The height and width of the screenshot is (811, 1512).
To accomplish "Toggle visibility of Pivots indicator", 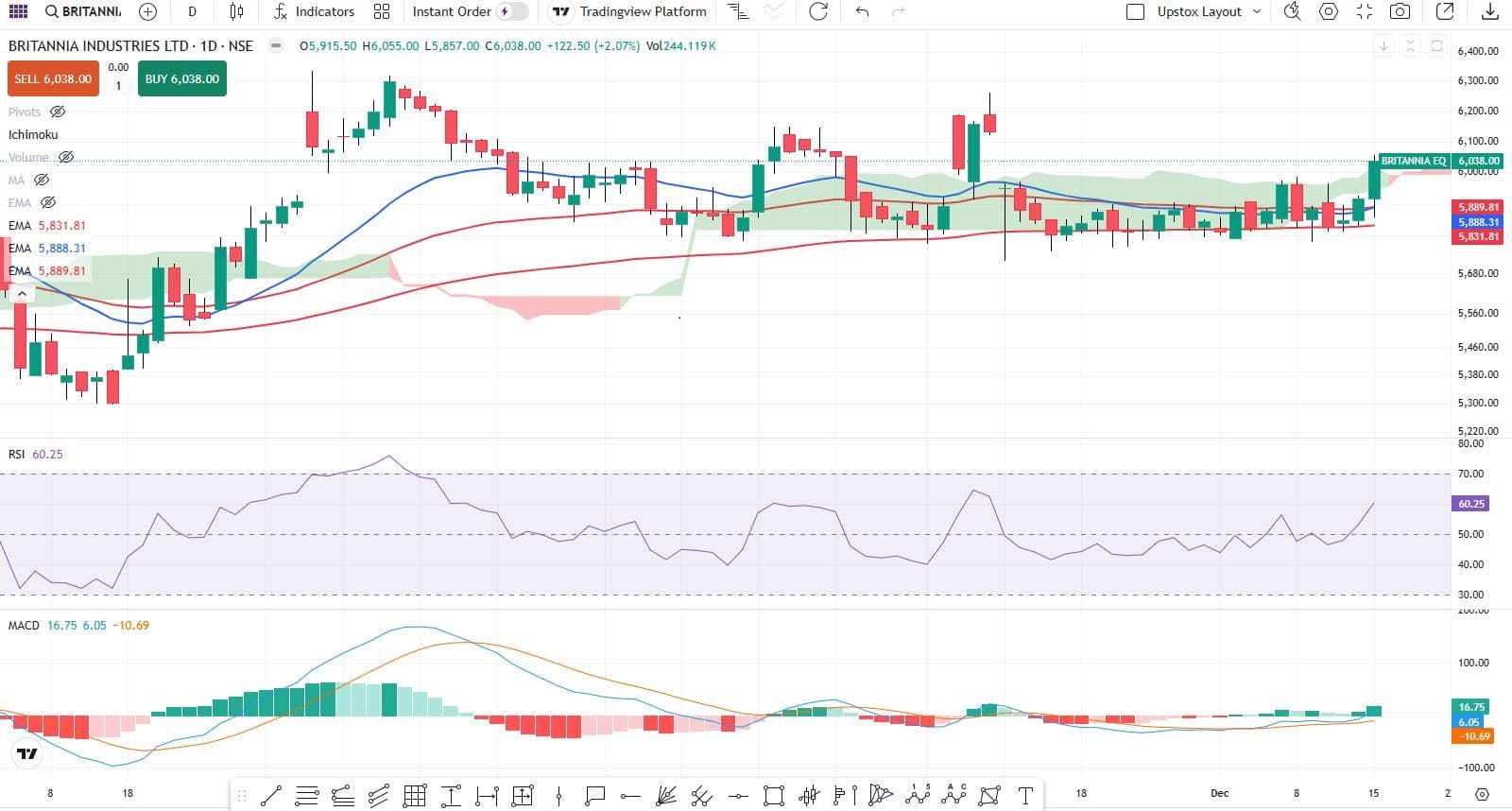I will click(x=58, y=112).
